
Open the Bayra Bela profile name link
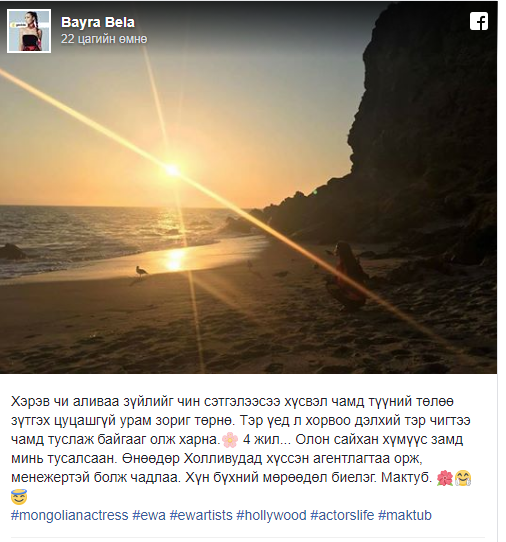tap(98, 22)
